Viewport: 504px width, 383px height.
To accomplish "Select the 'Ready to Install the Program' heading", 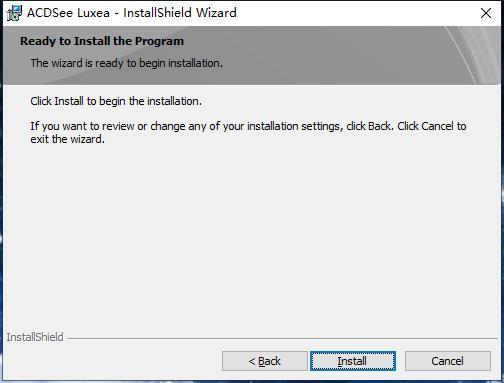I will click(x=102, y=41).
